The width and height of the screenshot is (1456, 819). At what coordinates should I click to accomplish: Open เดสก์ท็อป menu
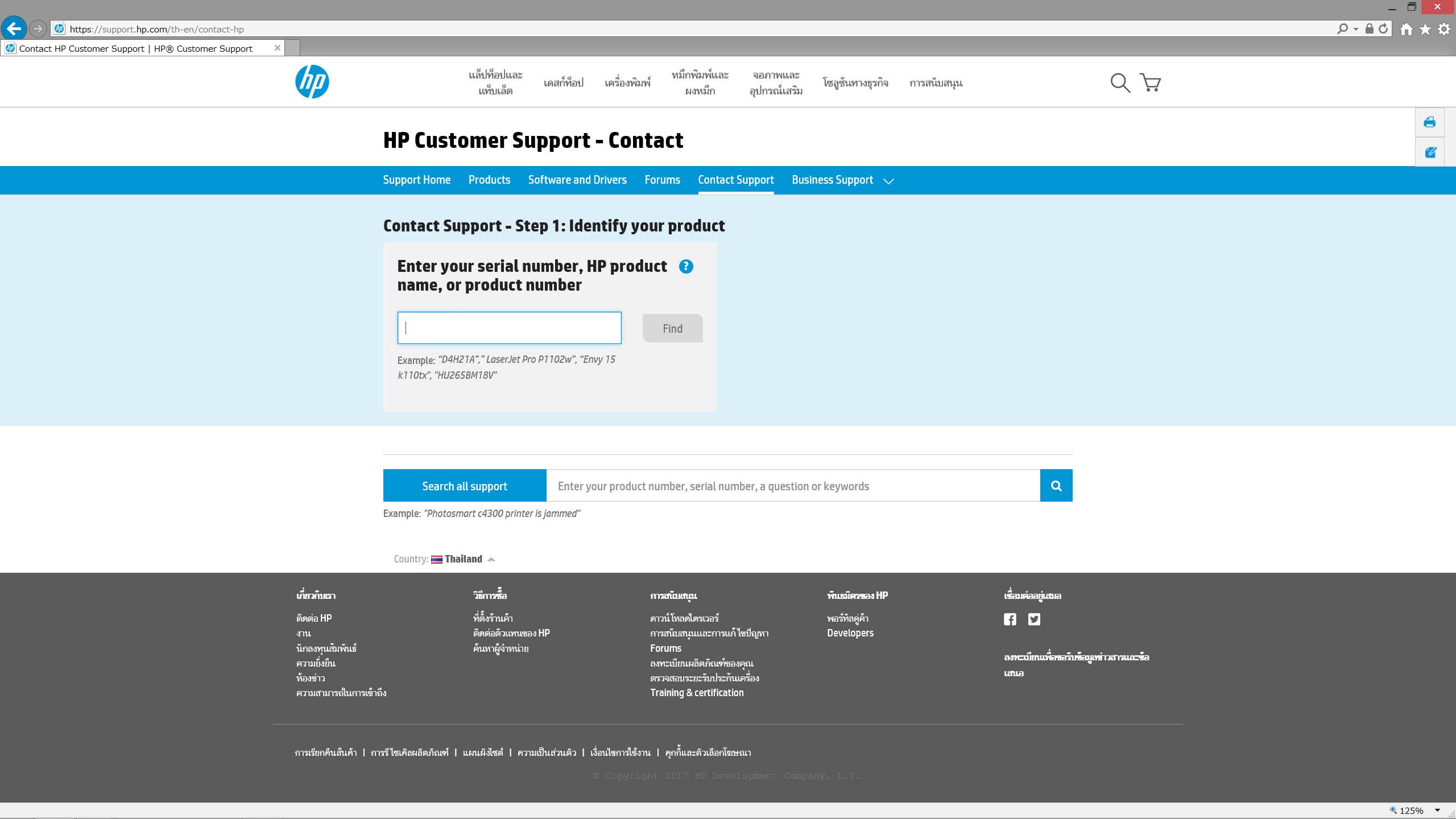564,83
